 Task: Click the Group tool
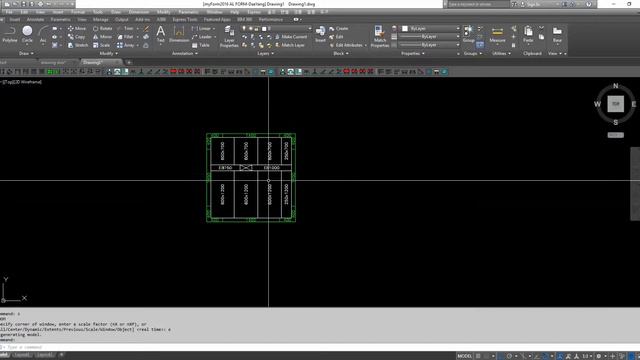tap(468, 34)
